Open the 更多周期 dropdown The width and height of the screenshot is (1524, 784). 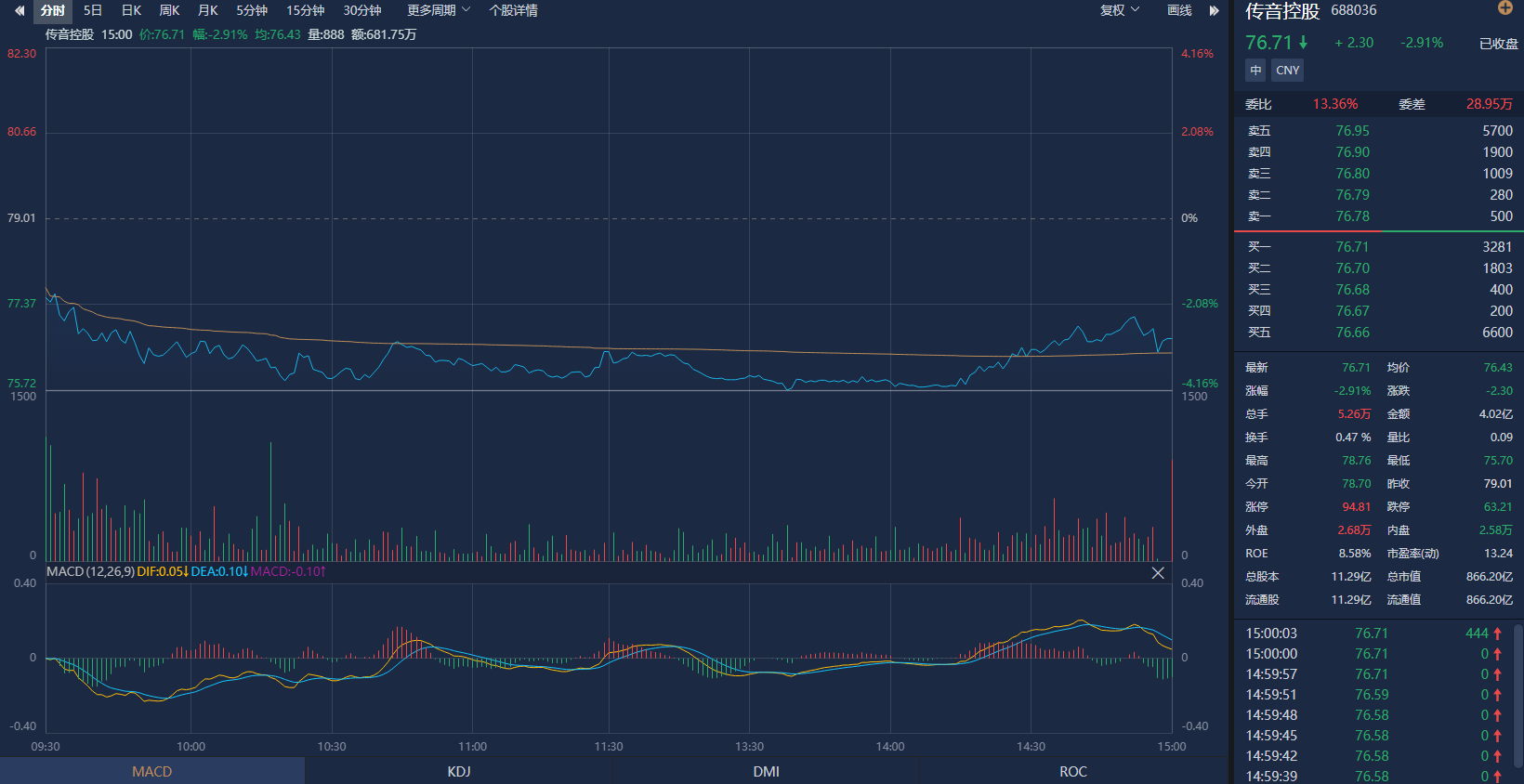438,10
